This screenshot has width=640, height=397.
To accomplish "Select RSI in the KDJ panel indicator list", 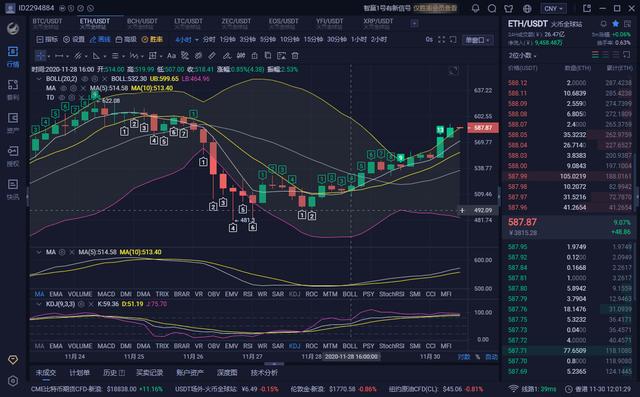I will [x=248, y=346].
